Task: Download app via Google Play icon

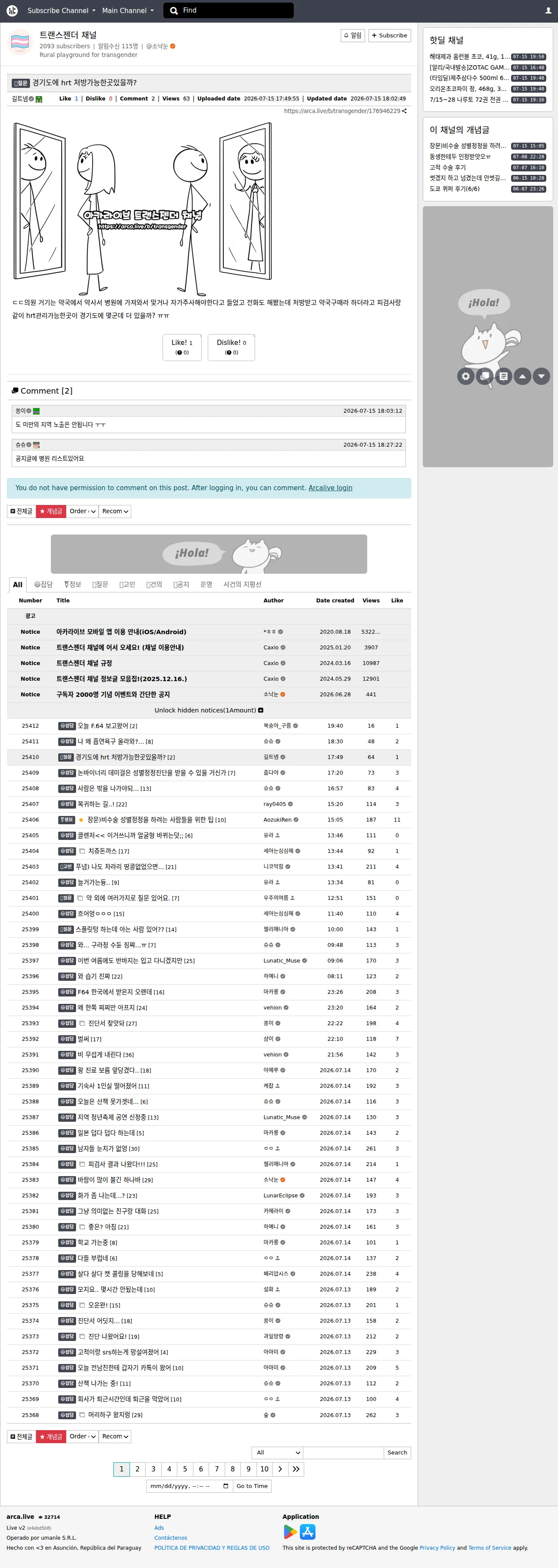Action: coord(290,1531)
